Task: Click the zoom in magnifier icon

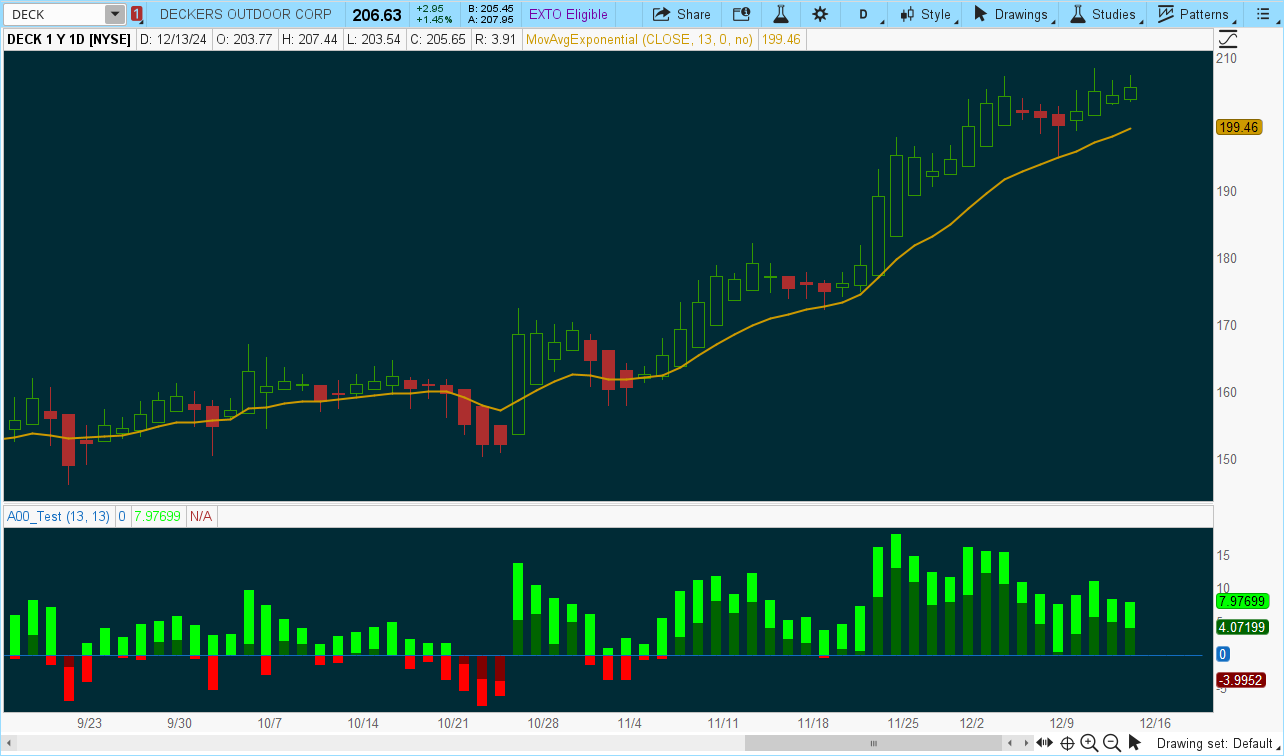Action: click(1090, 743)
